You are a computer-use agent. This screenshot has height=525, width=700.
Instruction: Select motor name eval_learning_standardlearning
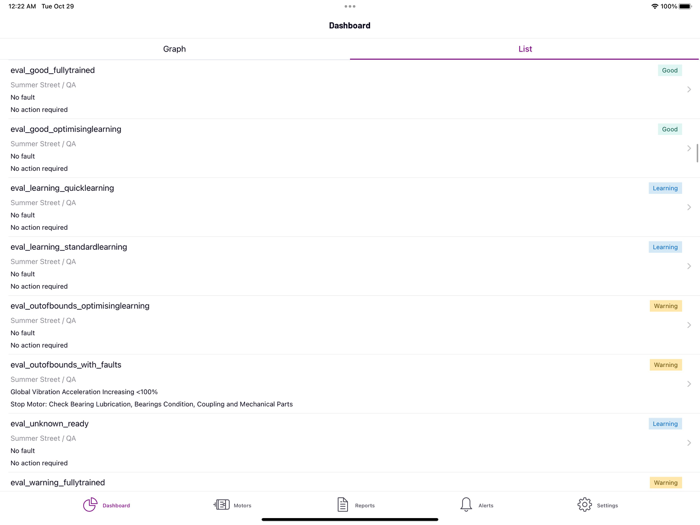pos(69,247)
